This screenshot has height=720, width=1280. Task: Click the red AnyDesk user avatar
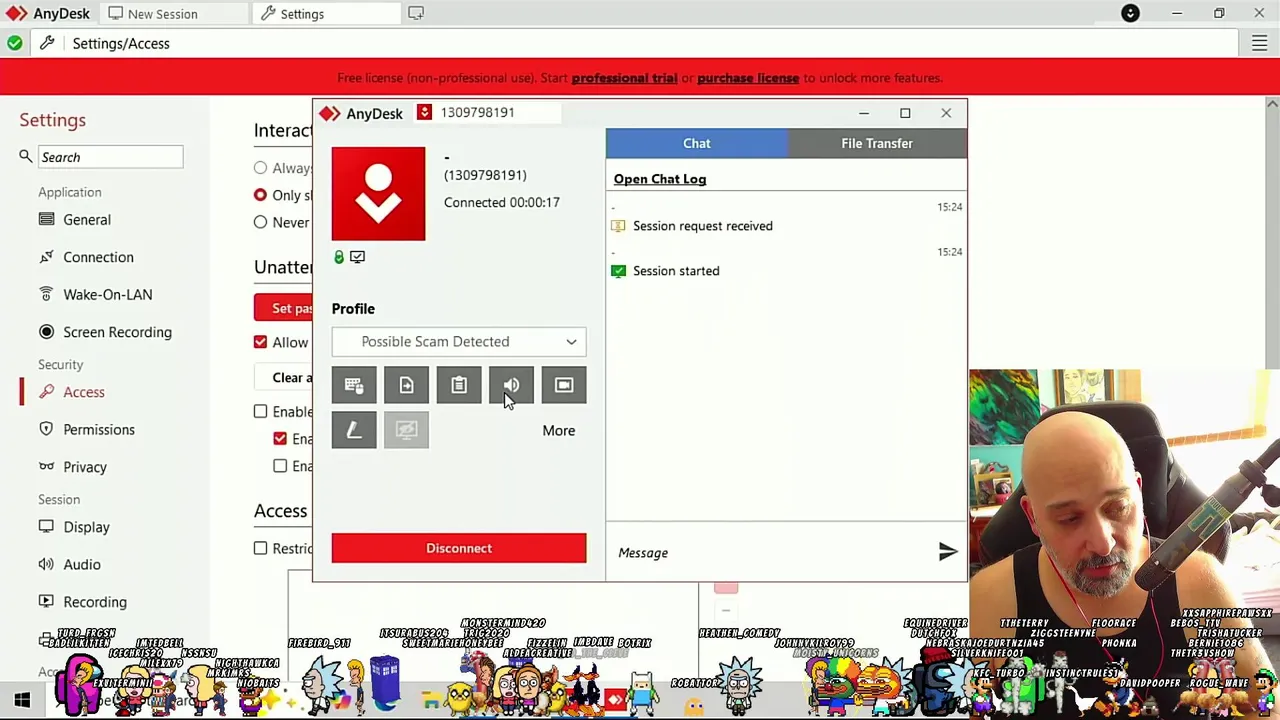(378, 194)
